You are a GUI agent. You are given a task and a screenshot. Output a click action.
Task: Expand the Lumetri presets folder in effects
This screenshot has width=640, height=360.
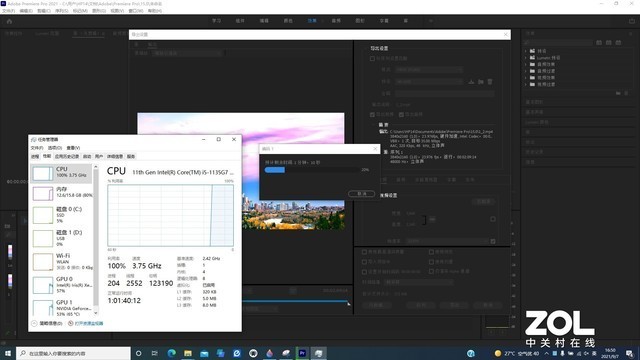[526, 58]
